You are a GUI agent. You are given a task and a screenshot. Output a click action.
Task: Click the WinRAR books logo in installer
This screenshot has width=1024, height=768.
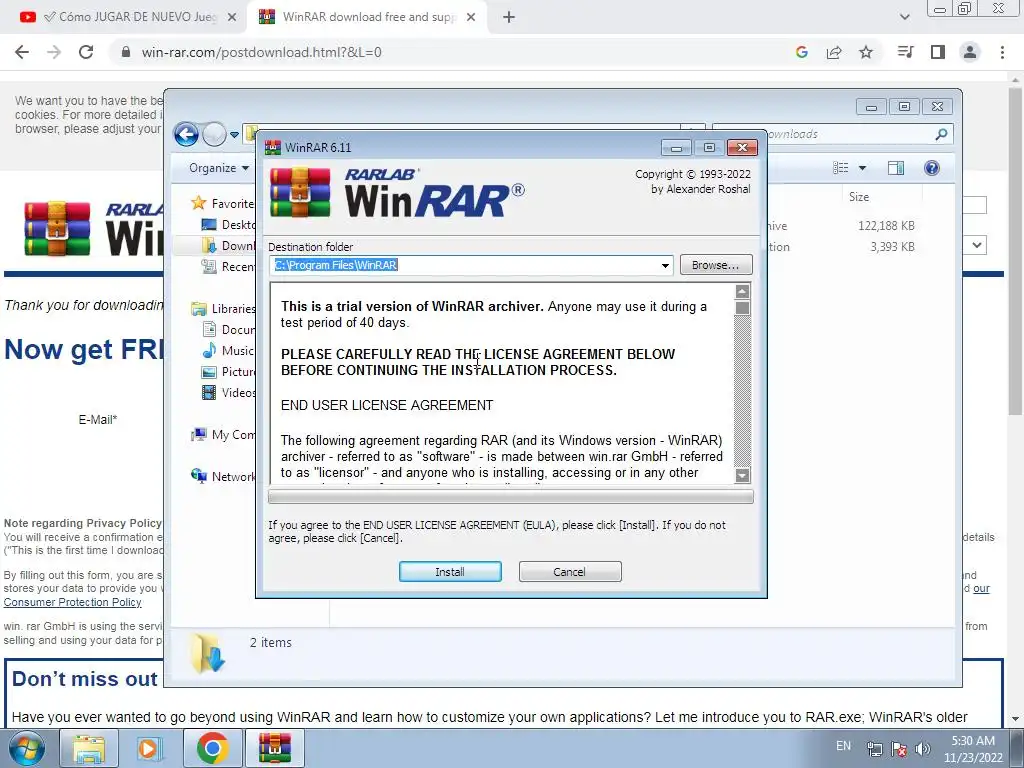[x=300, y=192]
